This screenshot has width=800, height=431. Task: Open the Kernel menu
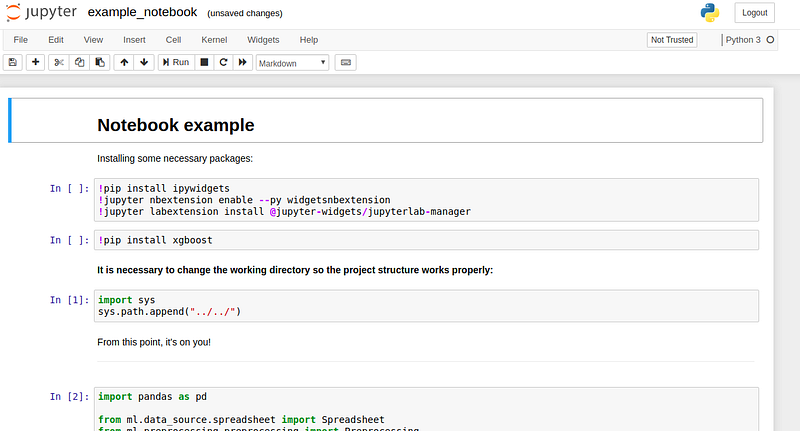coord(214,40)
